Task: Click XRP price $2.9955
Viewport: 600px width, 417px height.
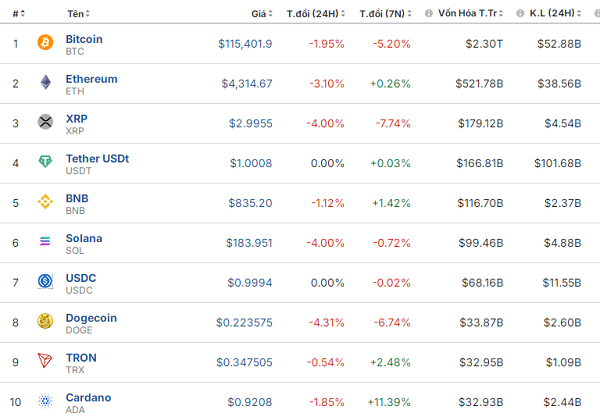Action: pos(251,124)
